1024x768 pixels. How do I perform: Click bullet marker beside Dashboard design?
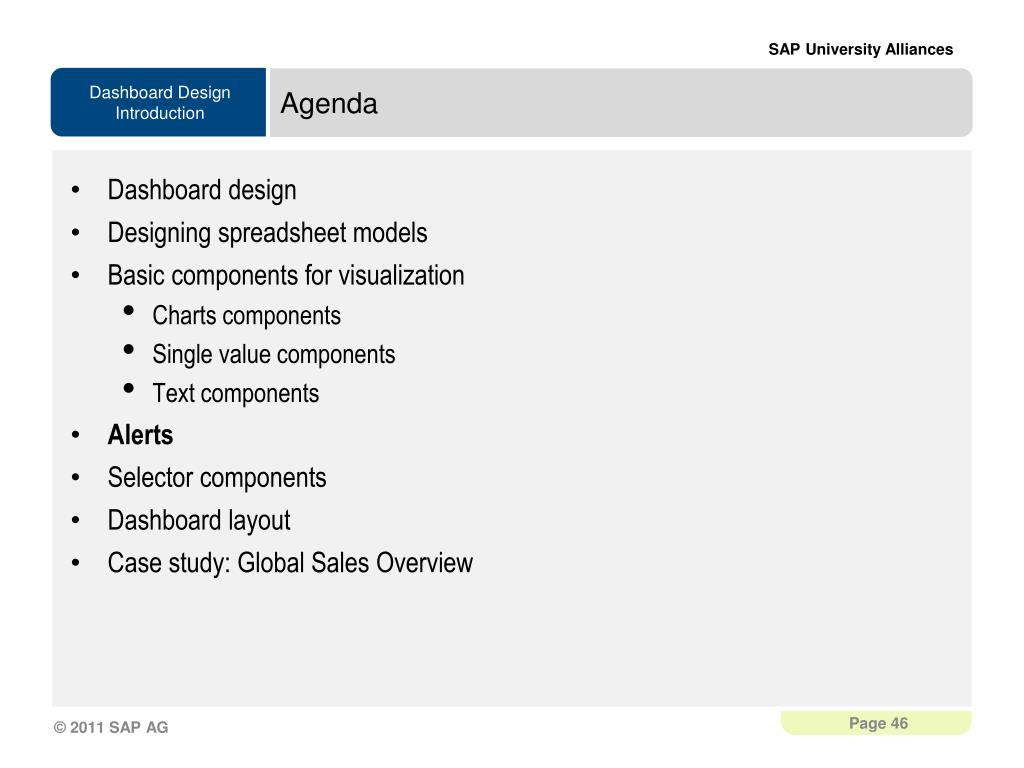coord(76,190)
